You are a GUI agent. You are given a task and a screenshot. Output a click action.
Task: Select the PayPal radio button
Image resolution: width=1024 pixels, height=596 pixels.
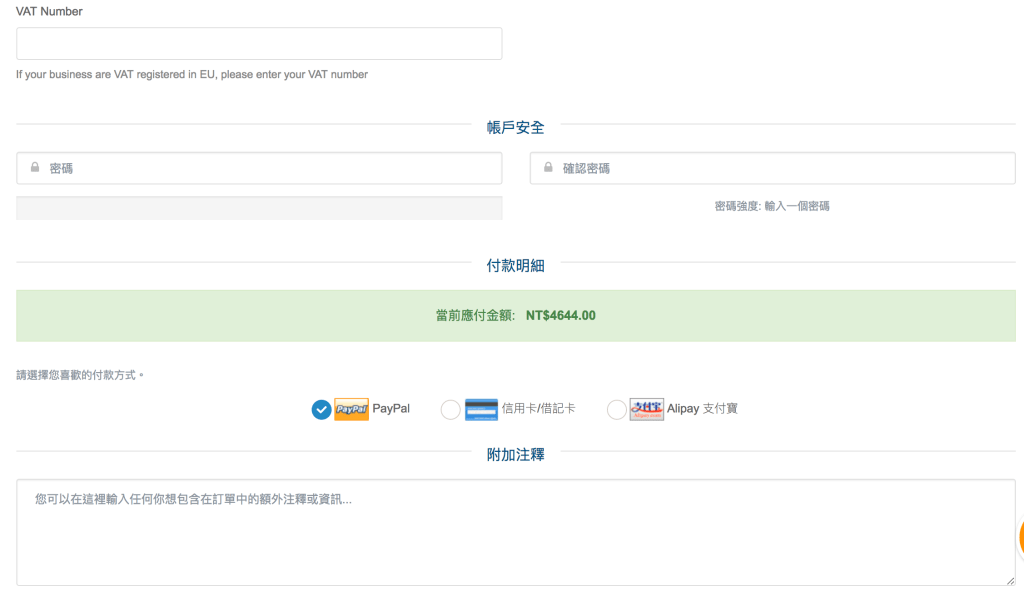(321, 410)
